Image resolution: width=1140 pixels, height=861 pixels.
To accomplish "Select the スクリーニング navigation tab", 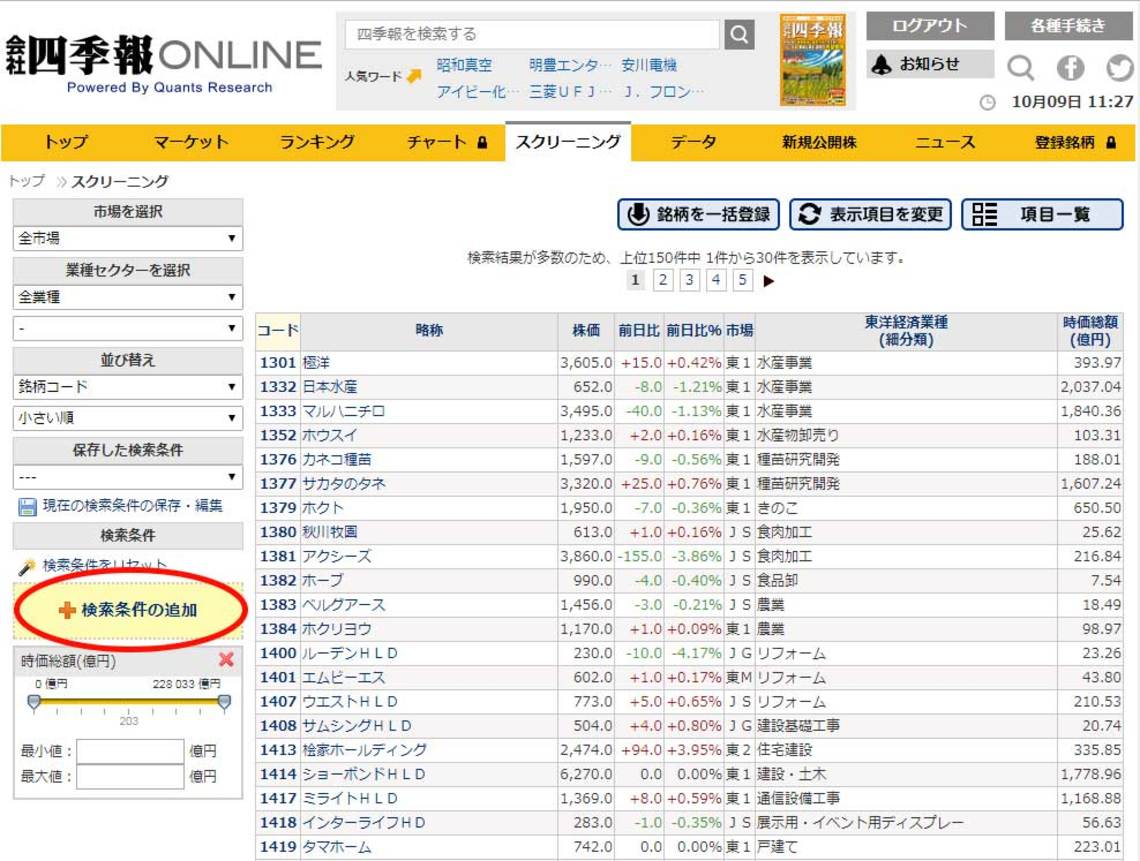I will [x=568, y=142].
